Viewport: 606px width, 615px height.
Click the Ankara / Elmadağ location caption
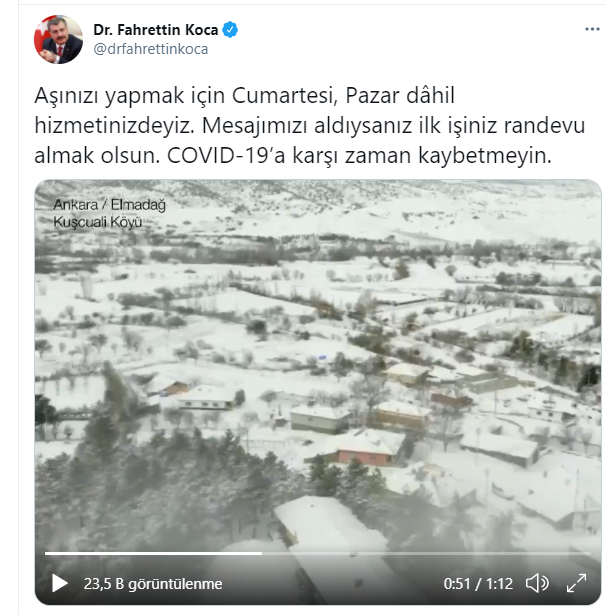pos(110,205)
